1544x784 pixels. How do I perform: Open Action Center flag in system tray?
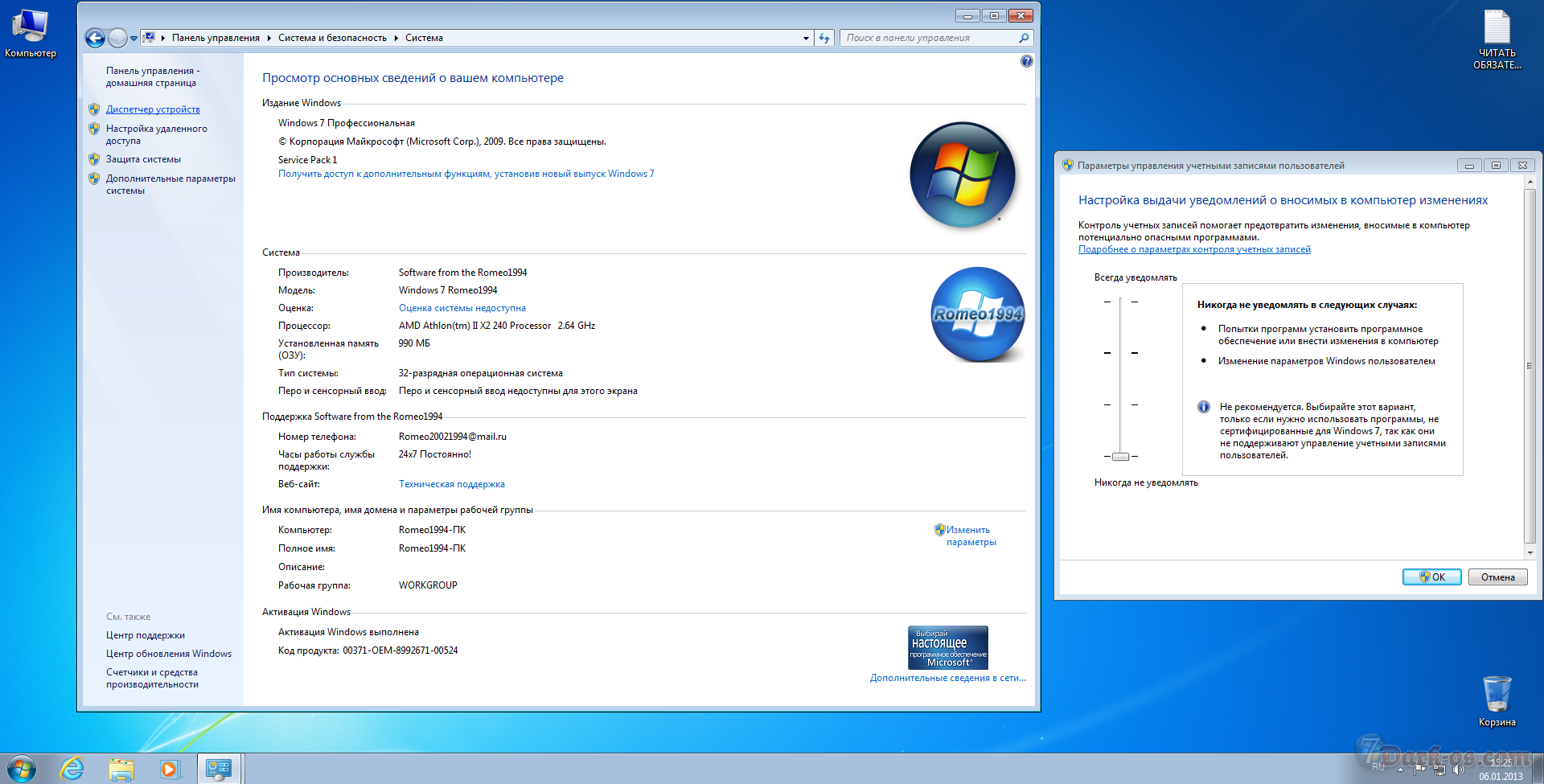tap(1419, 770)
